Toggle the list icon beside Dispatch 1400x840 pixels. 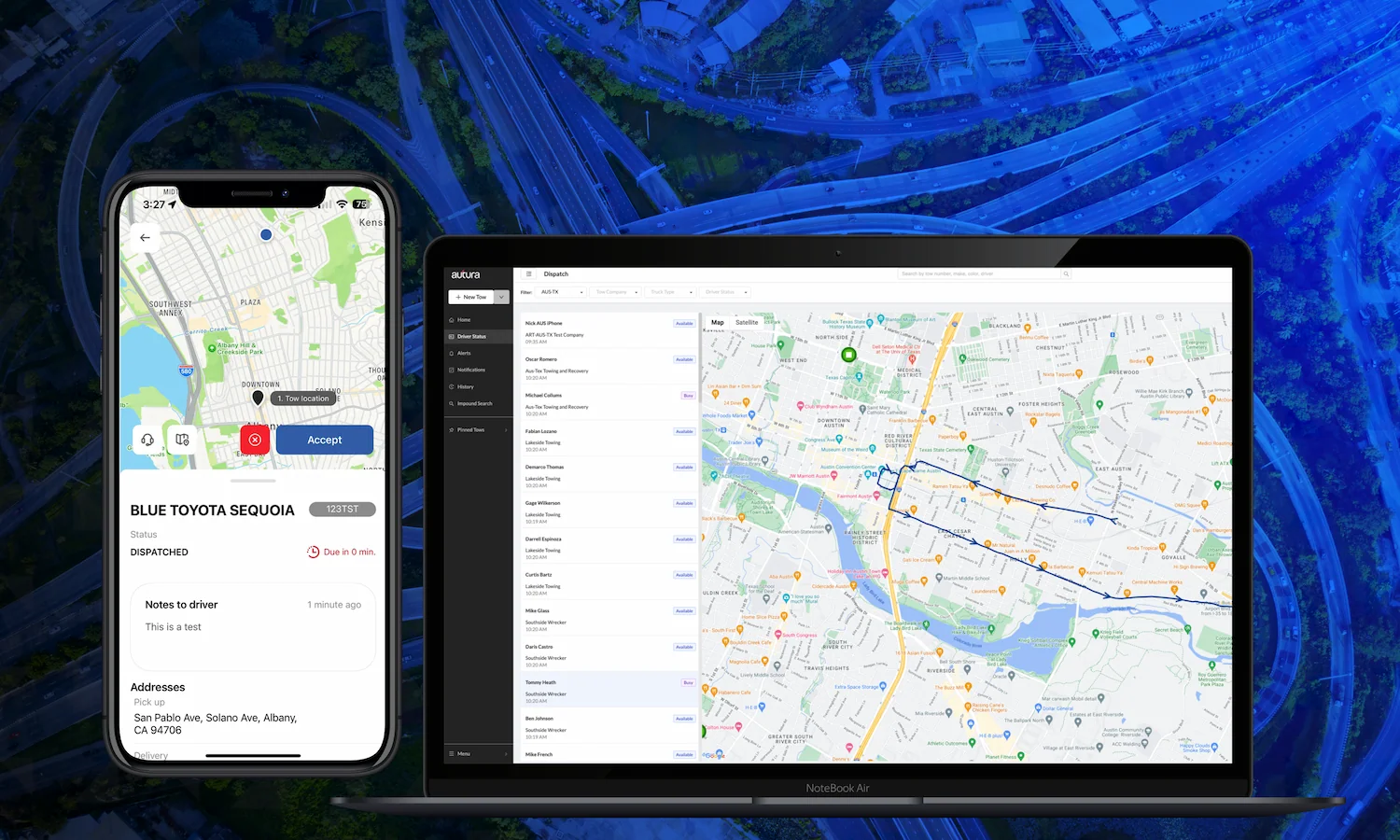(x=528, y=274)
